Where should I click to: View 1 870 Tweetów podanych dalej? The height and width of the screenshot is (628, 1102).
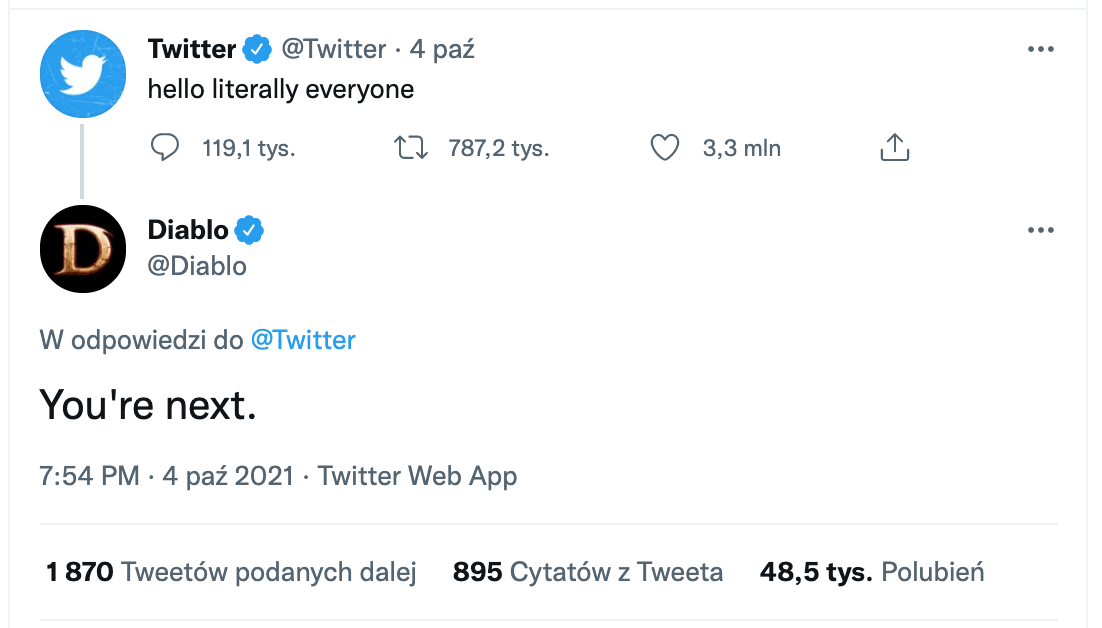pos(231,572)
